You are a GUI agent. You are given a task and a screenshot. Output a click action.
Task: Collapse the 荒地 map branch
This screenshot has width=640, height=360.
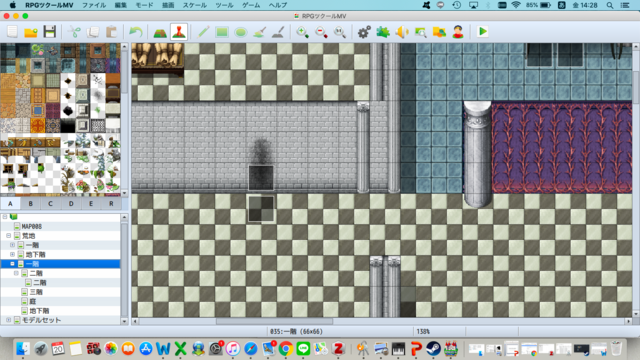coord(9,236)
